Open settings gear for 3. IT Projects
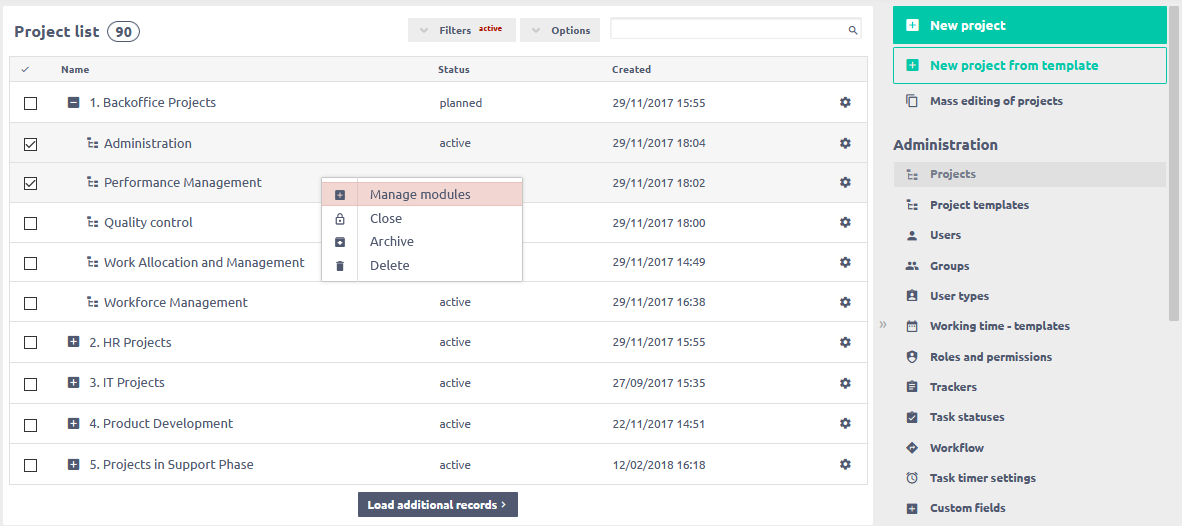1182x526 pixels. [x=845, y=383]
